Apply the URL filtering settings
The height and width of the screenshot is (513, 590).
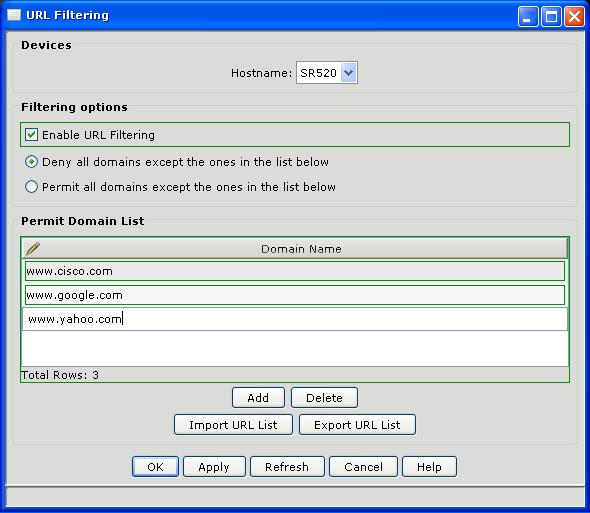pyautogui.click(x=214, y=467)
